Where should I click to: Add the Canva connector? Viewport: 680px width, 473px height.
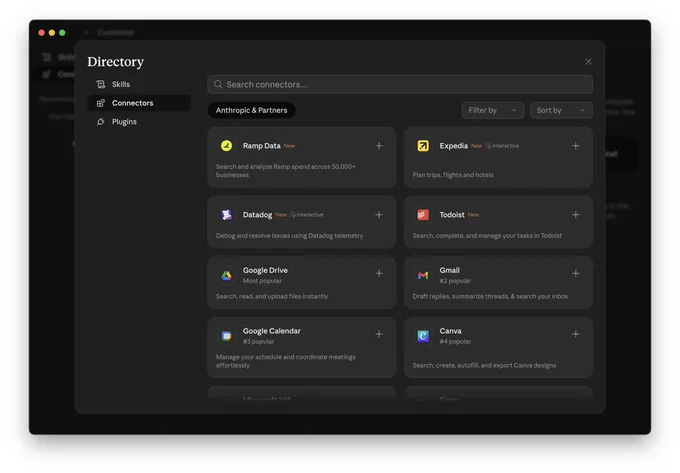tap(575, 334)
